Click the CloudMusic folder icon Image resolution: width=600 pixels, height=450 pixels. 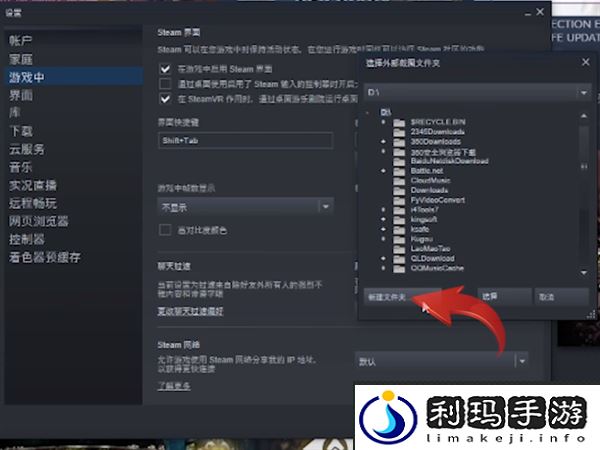[x=399, y=181]
